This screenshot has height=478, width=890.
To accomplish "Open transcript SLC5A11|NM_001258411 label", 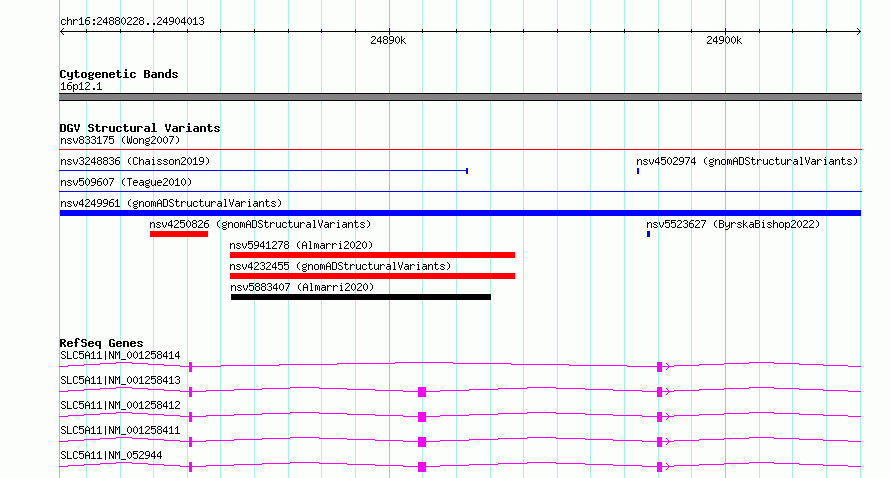I will [x=120, y=430].
